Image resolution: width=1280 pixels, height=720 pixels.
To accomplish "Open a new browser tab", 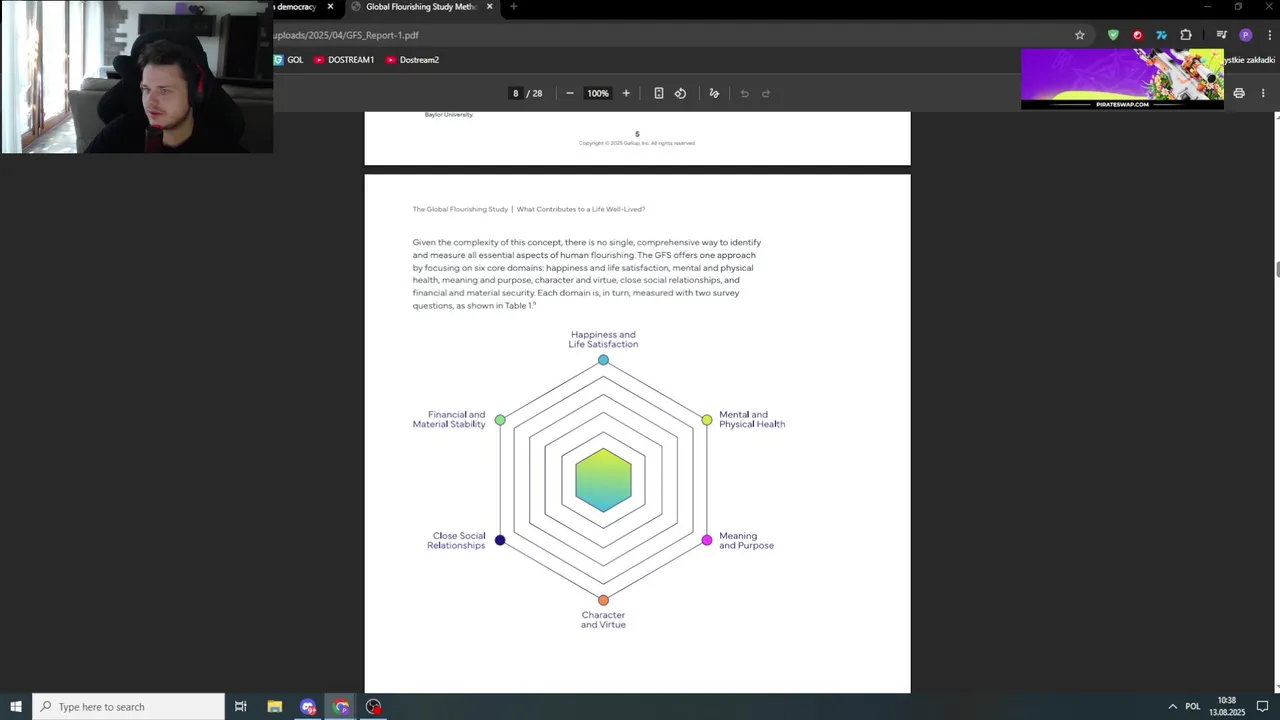I will 513,7.
